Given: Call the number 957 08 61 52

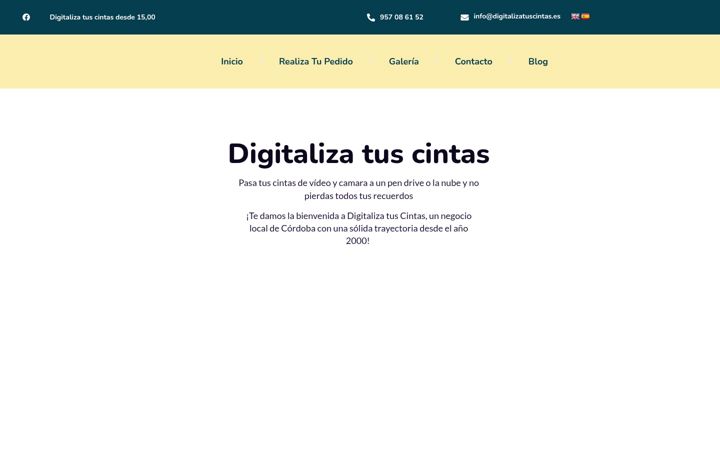Looking at the screenshot, I should [x=401, y=17].
